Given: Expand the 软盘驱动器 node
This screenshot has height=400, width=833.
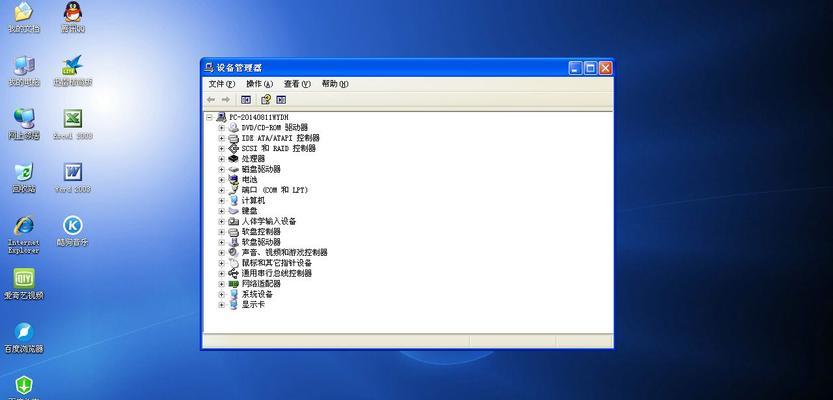Looking at the screenshot, I should pos(222,242).
